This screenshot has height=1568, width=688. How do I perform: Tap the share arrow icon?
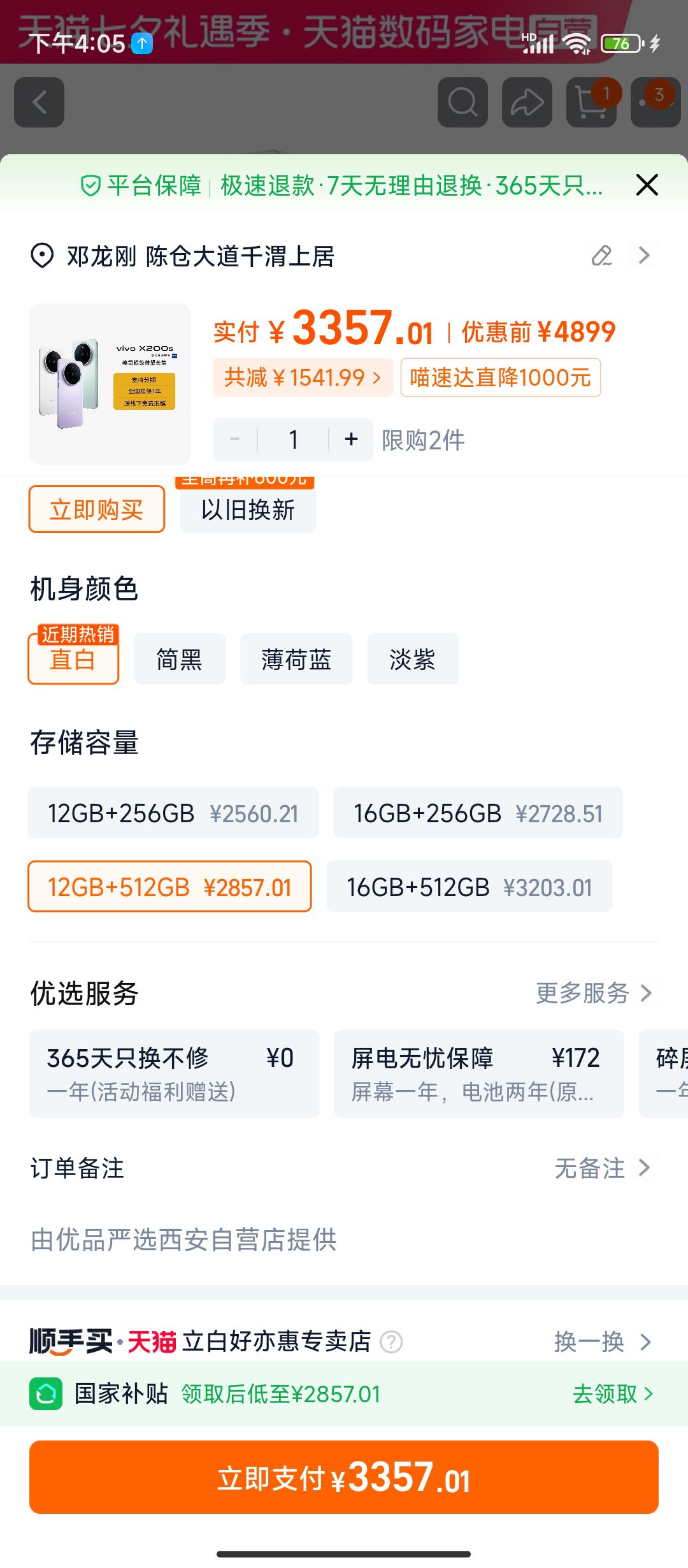pos(527,102)
